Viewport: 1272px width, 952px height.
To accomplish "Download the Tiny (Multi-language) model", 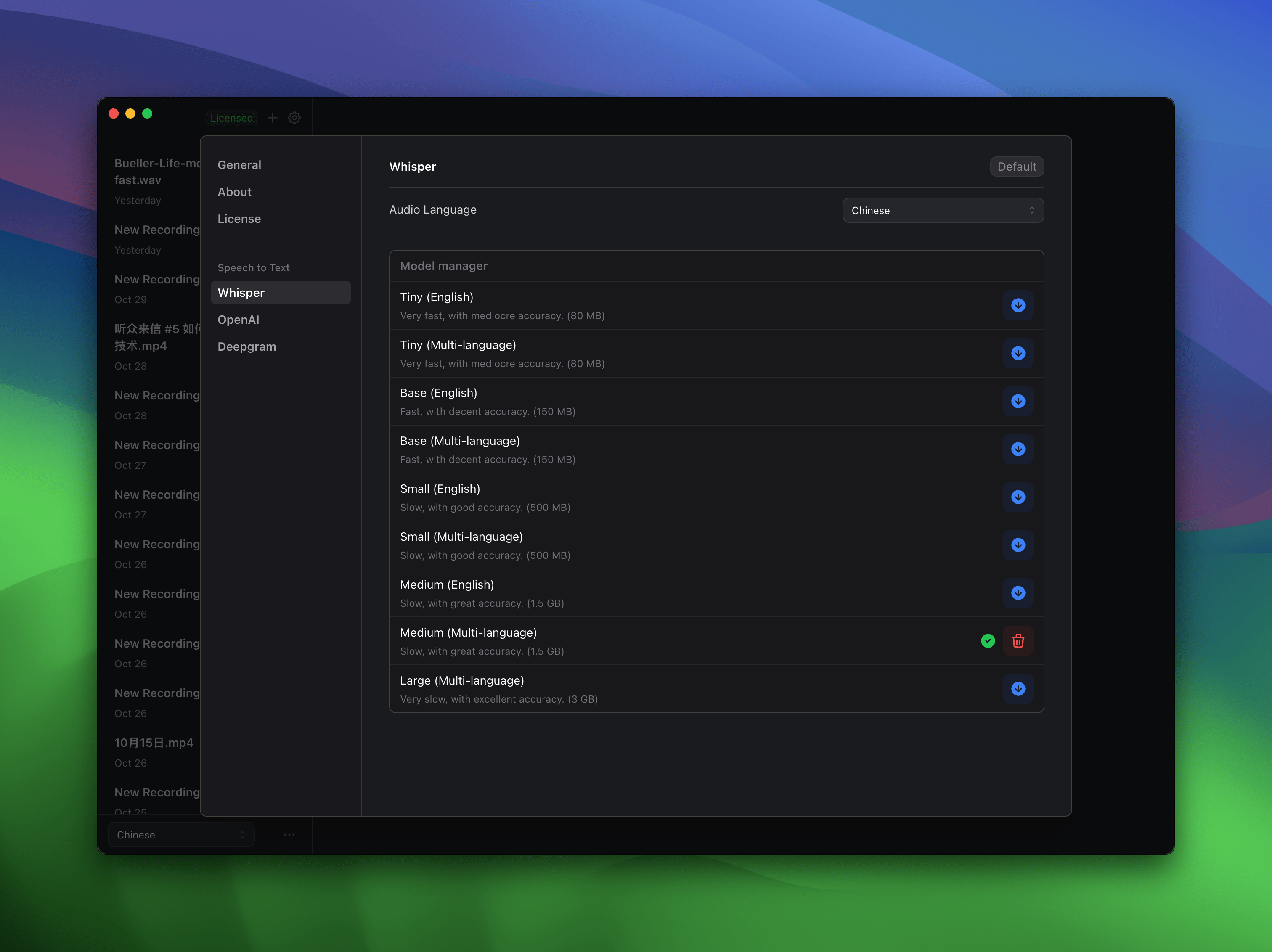I will click(x=1018, y=353).
